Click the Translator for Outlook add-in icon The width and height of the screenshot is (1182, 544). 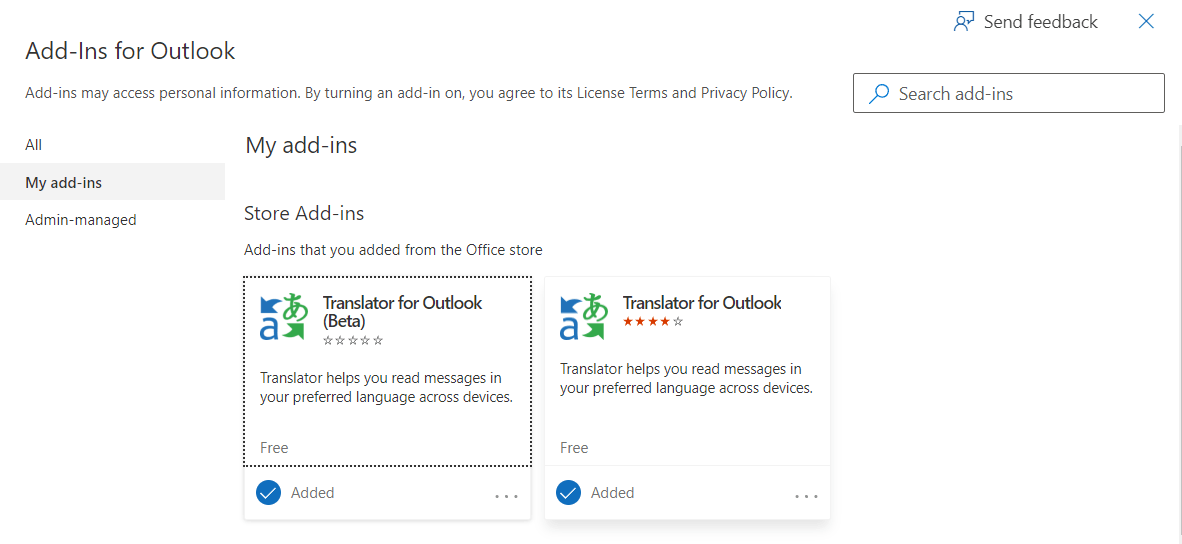pyautogui.click(x=583, y=316)
